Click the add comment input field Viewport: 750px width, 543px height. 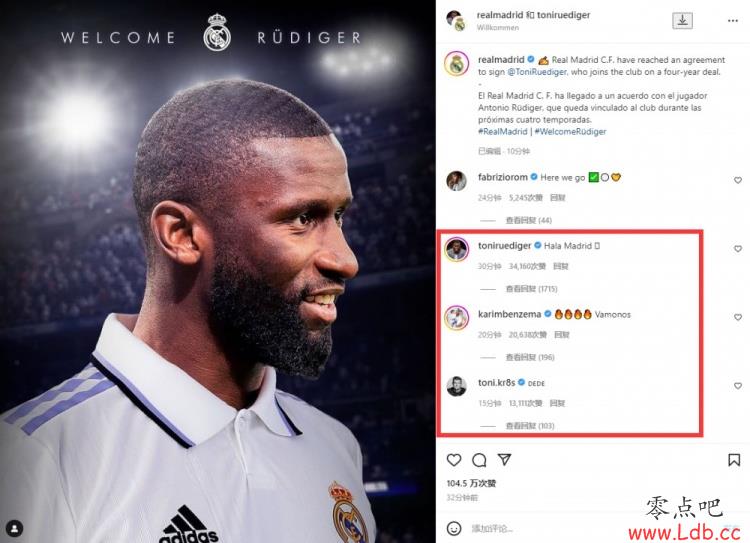[x=550, y=529]
